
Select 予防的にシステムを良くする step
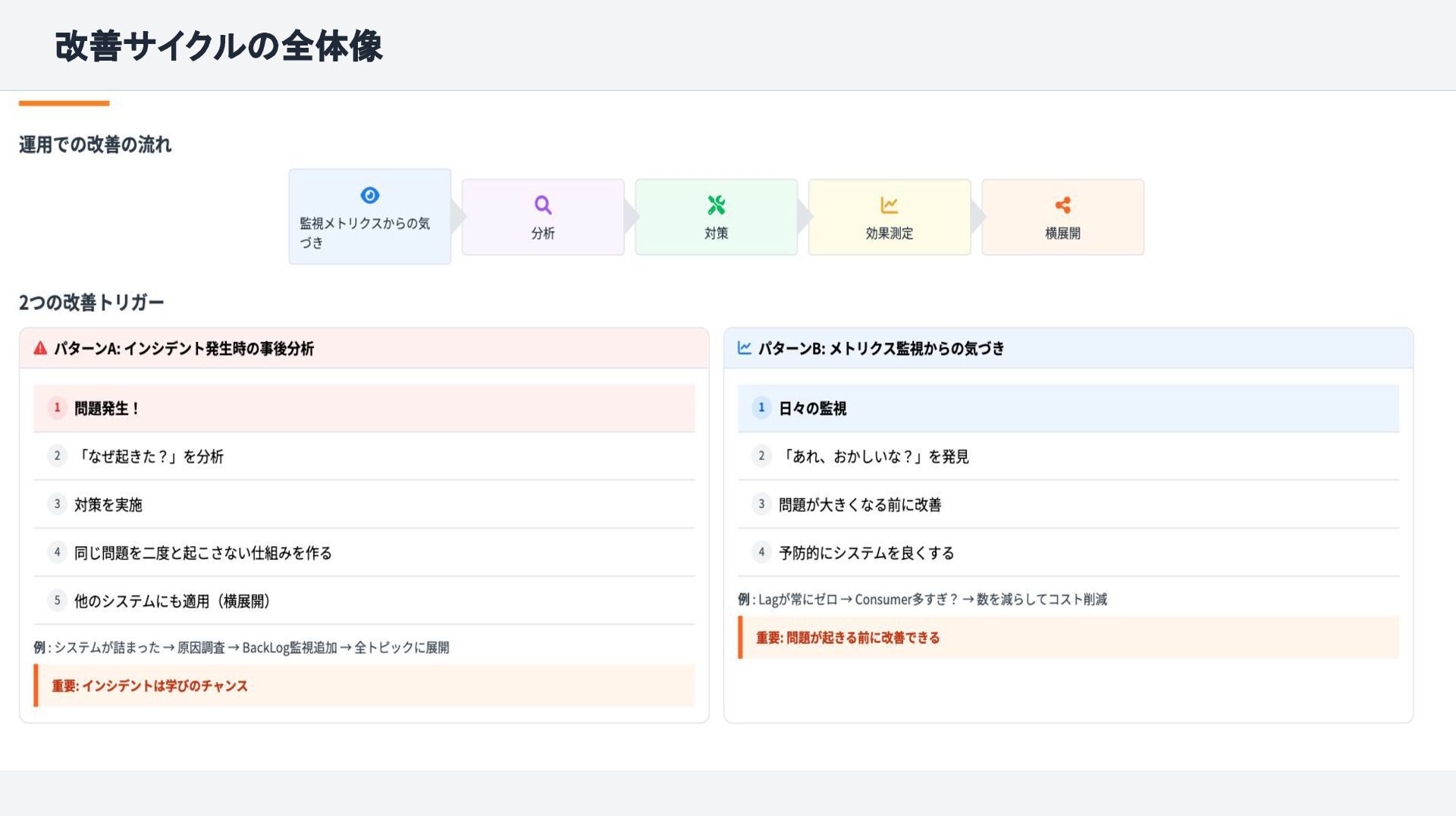[x=866, y=553]
